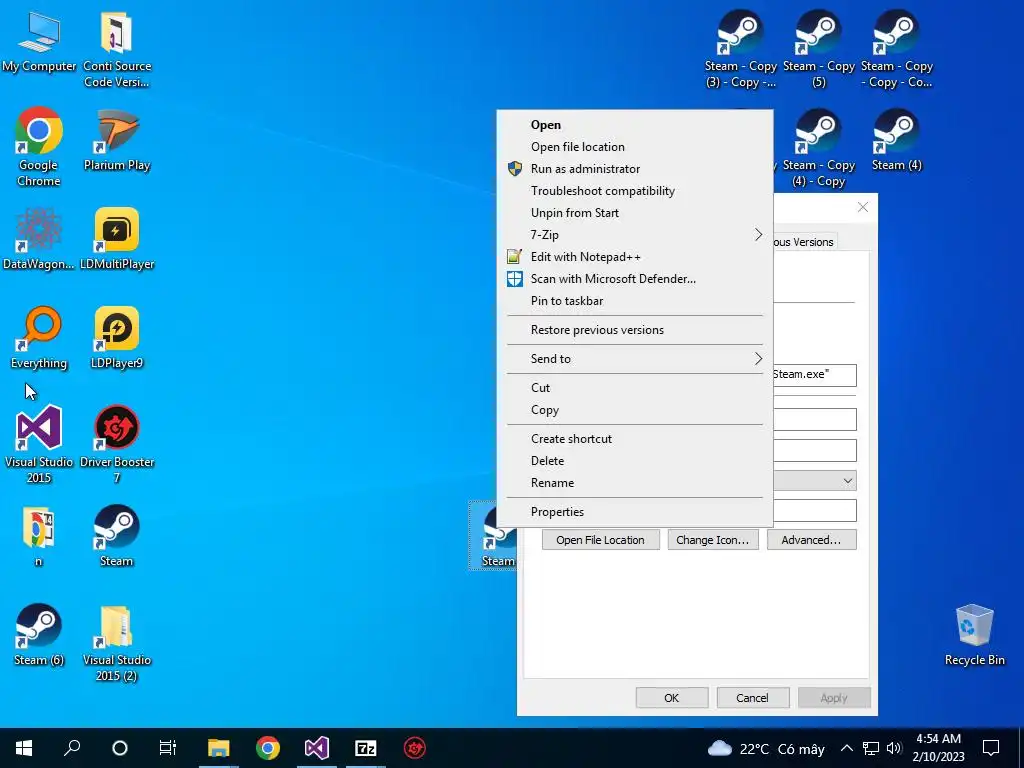
Task: Open 7-Zip from the taskbar
Action: click(365, 748)
